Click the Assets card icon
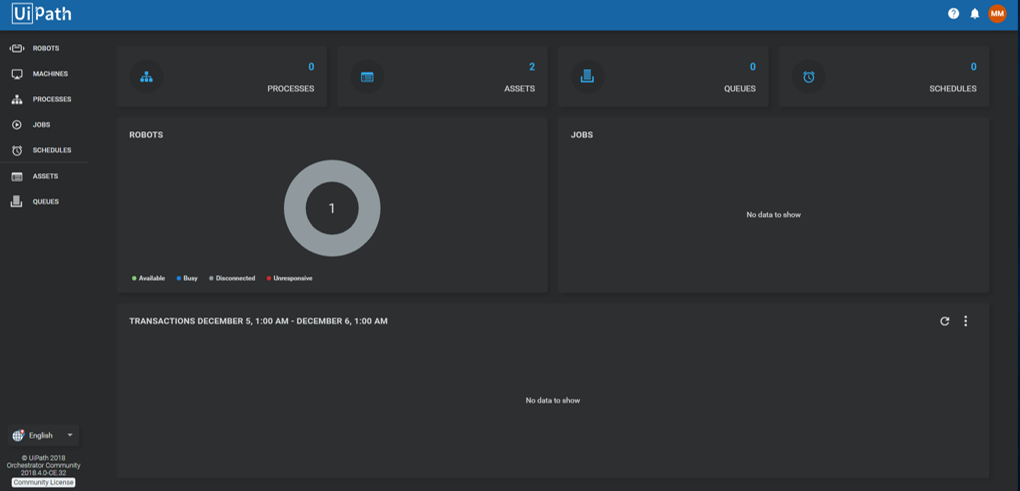This screenshot has width=1020, height=491. [x=367, y=77]
